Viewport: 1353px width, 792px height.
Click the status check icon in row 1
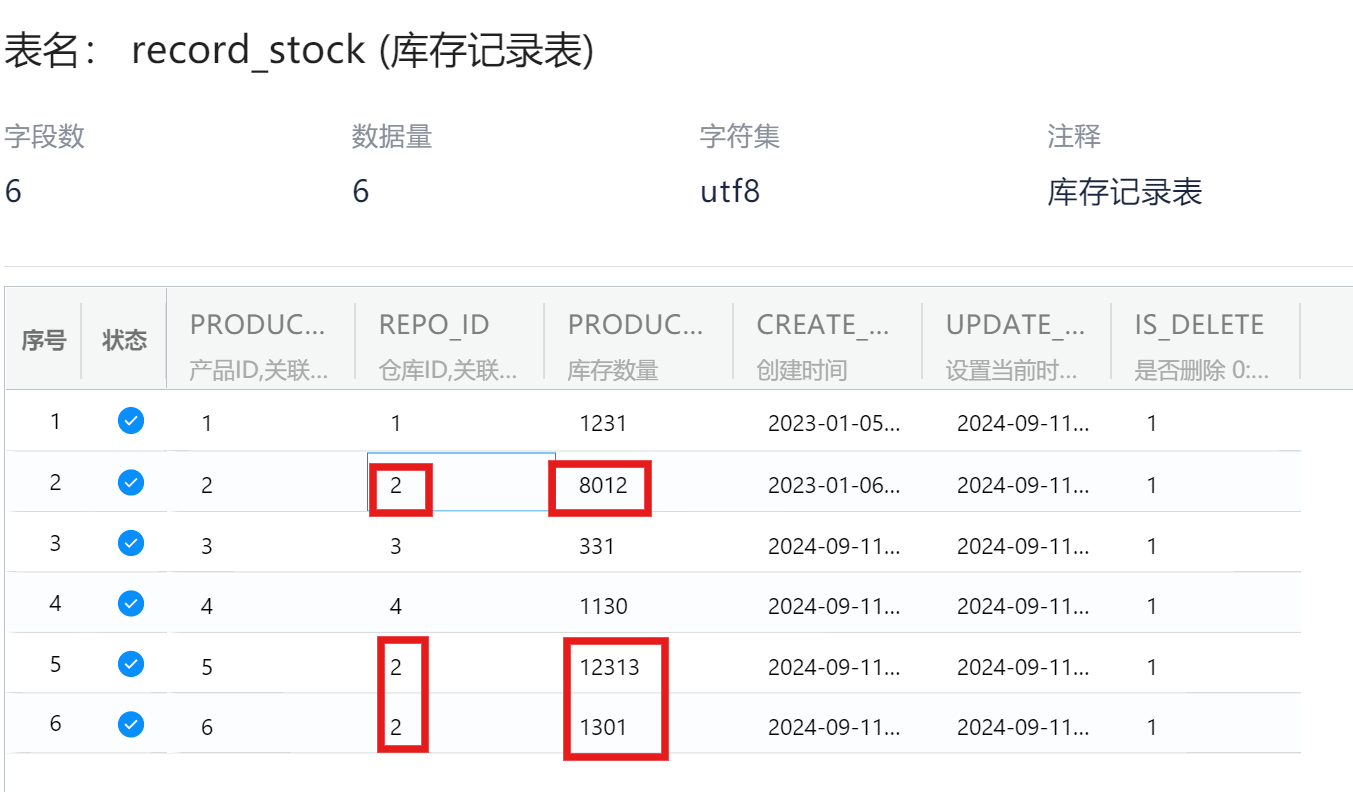(130, 421)
